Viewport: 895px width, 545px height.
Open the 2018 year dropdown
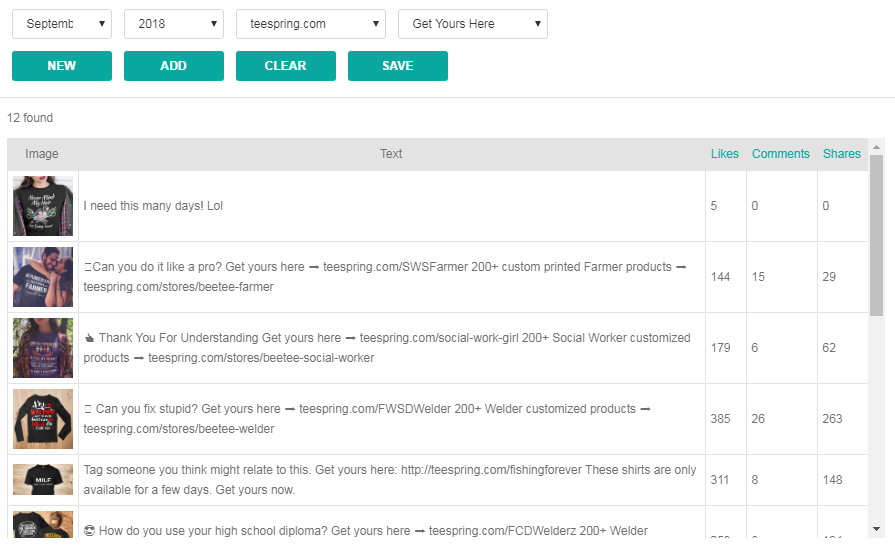pyautogui.click(x=174, y=24)
